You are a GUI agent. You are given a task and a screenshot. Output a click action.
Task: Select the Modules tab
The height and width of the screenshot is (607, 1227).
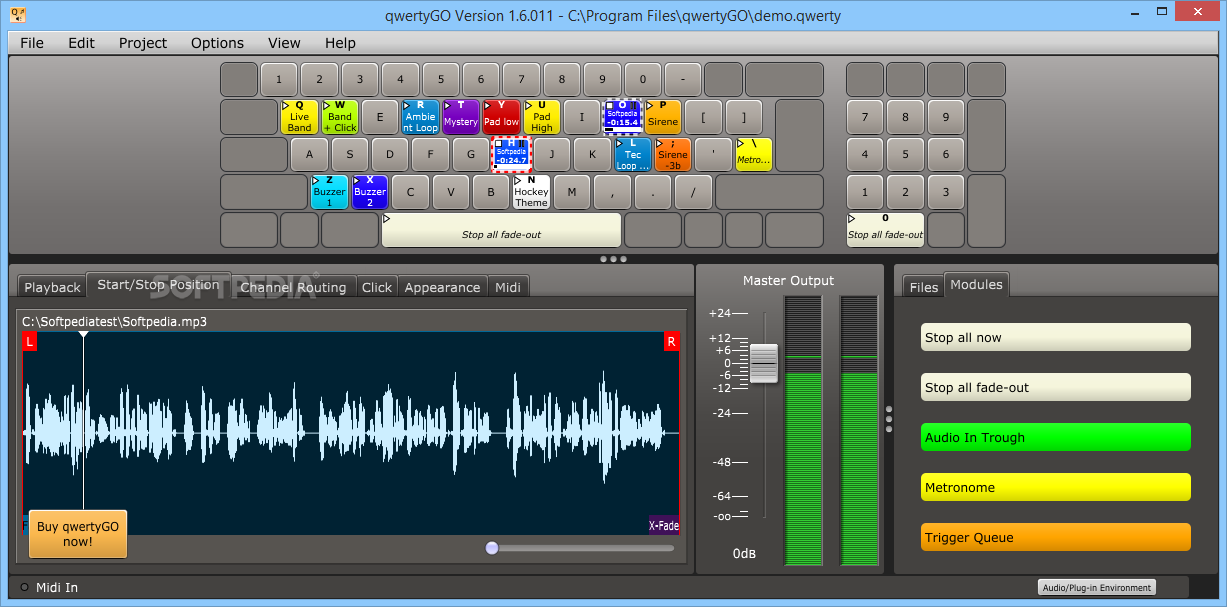click(976, 285)
